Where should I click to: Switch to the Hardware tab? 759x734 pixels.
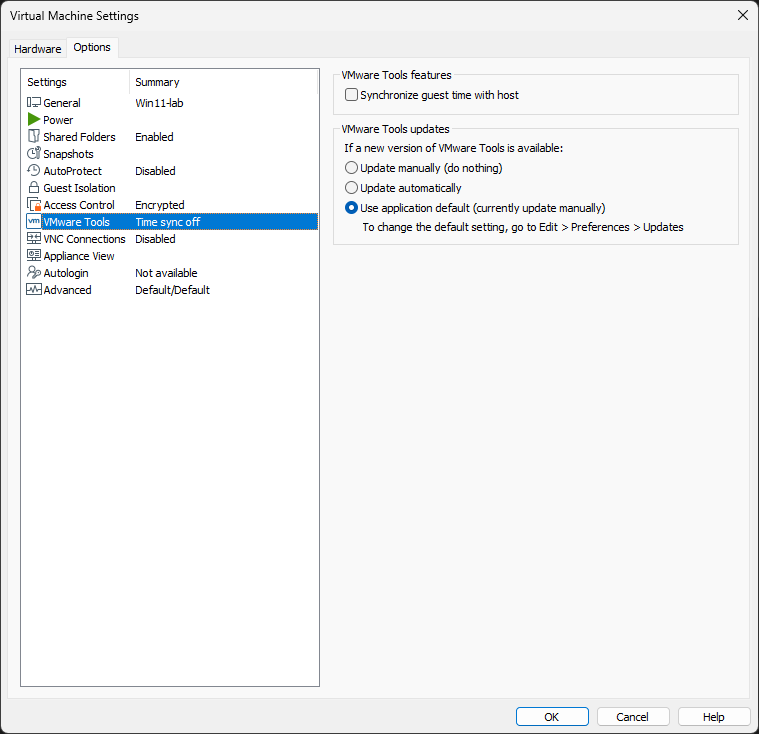click(38, 49)
